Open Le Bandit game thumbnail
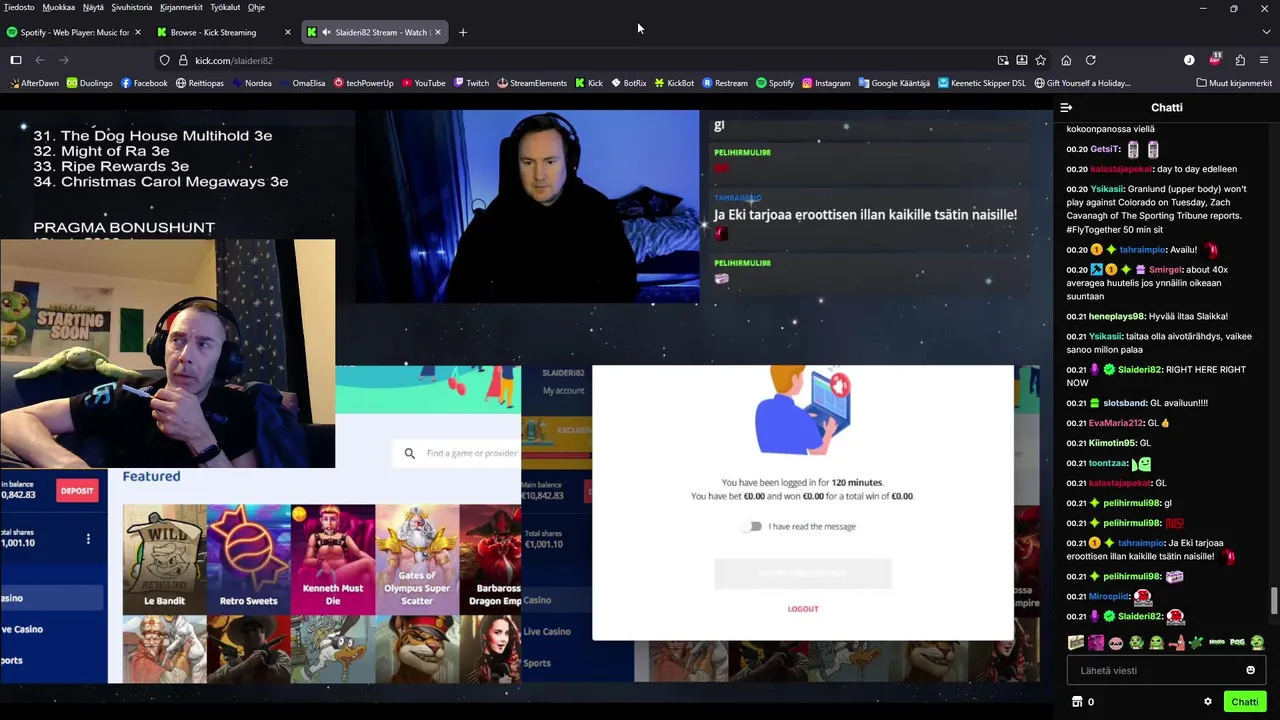The height and width of the screenshot is (720, 1280). tap(164, 558)
